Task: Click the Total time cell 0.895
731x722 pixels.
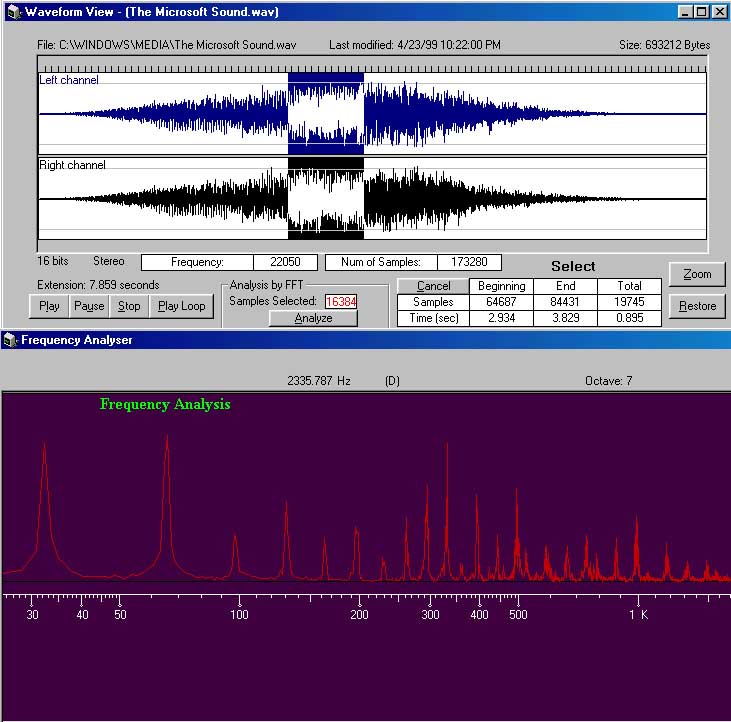Action: coord(629,318)
